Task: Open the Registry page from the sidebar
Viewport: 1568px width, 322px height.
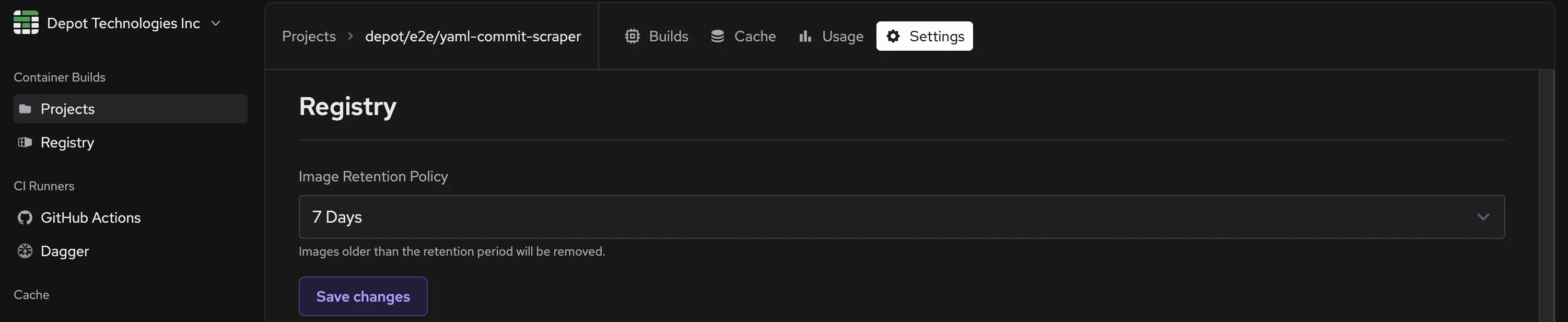Action: pyautogui.click(x=67, y=142)
